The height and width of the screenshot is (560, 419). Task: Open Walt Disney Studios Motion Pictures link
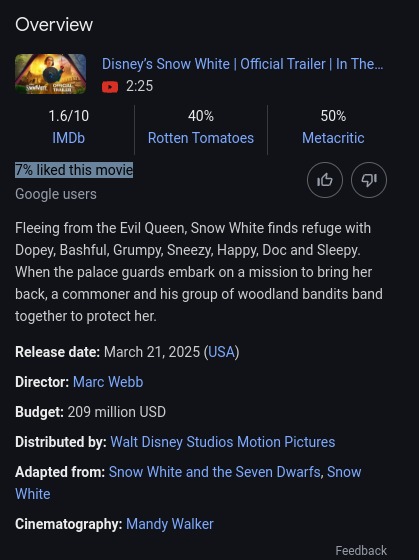pyautogui.click(x=223, y=442)
